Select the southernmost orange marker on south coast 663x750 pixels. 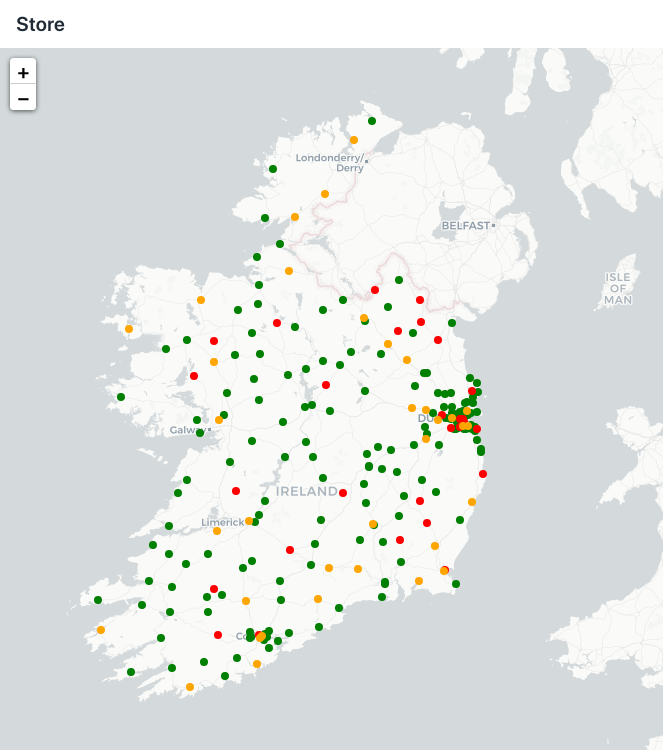[x=190, y=687]
